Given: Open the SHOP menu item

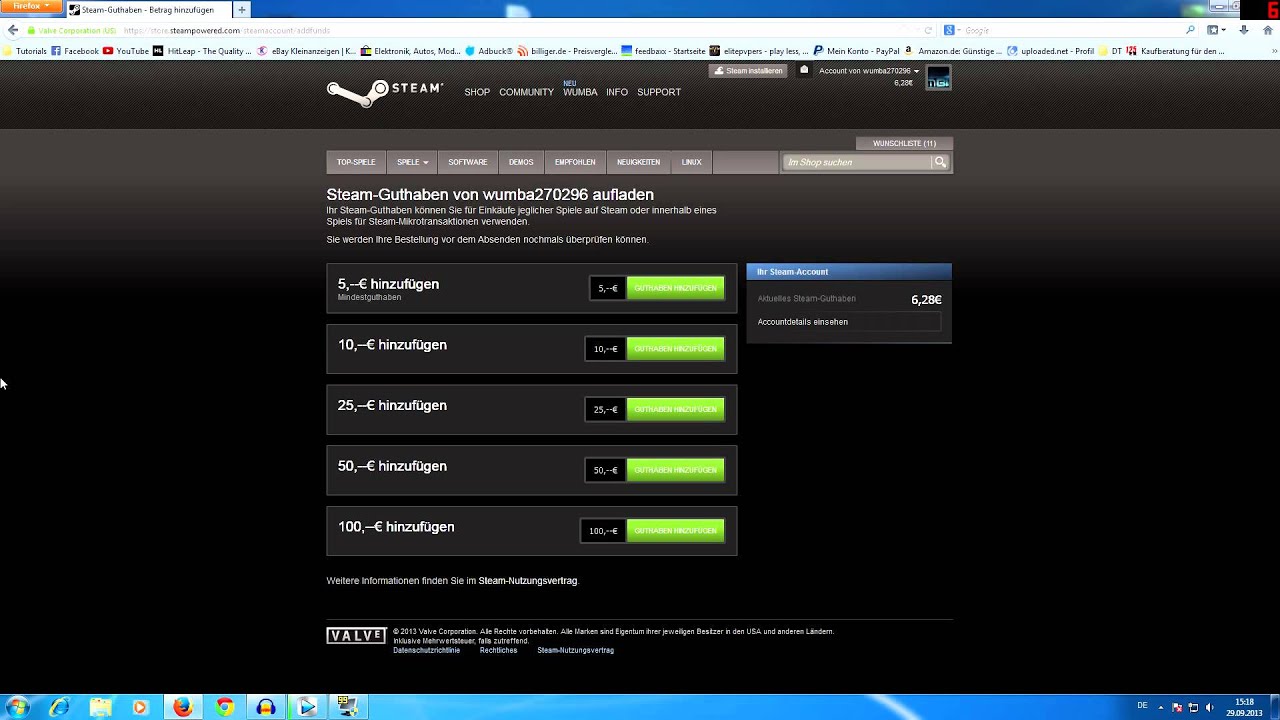Looking at the screenshot, I should (477, 92).
